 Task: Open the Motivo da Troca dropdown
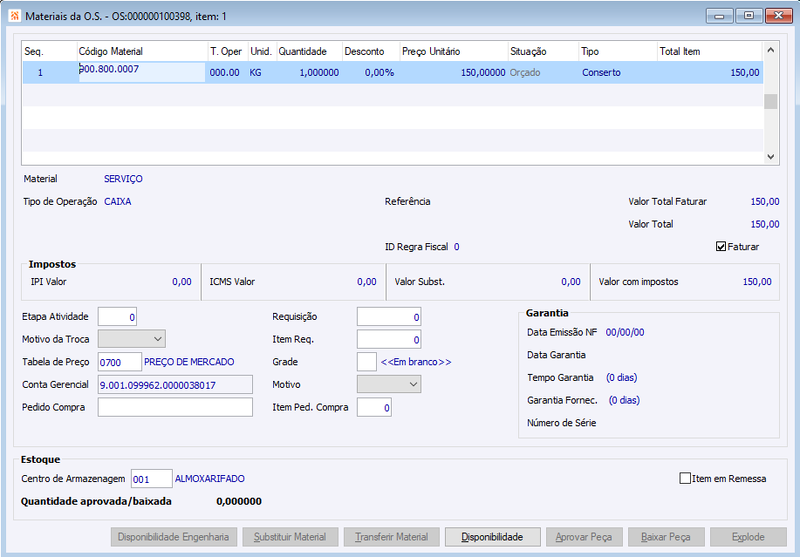[x=132, y=339]
